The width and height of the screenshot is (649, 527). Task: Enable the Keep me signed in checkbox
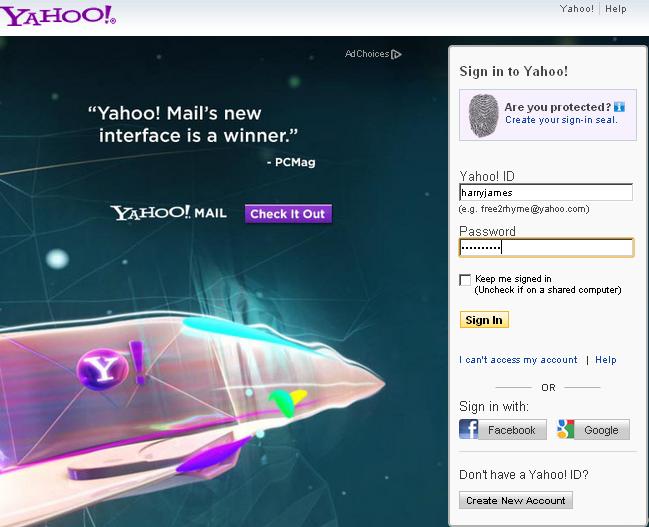point(465,280)
